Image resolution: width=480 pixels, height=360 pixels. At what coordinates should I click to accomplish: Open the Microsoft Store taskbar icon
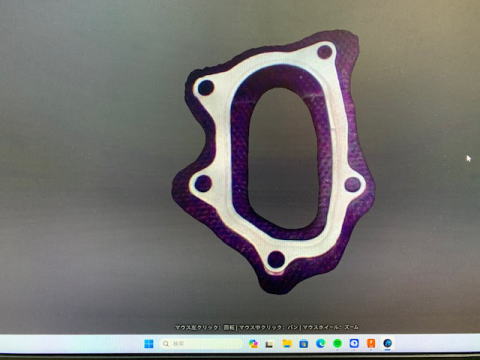[x=303, y=344]
